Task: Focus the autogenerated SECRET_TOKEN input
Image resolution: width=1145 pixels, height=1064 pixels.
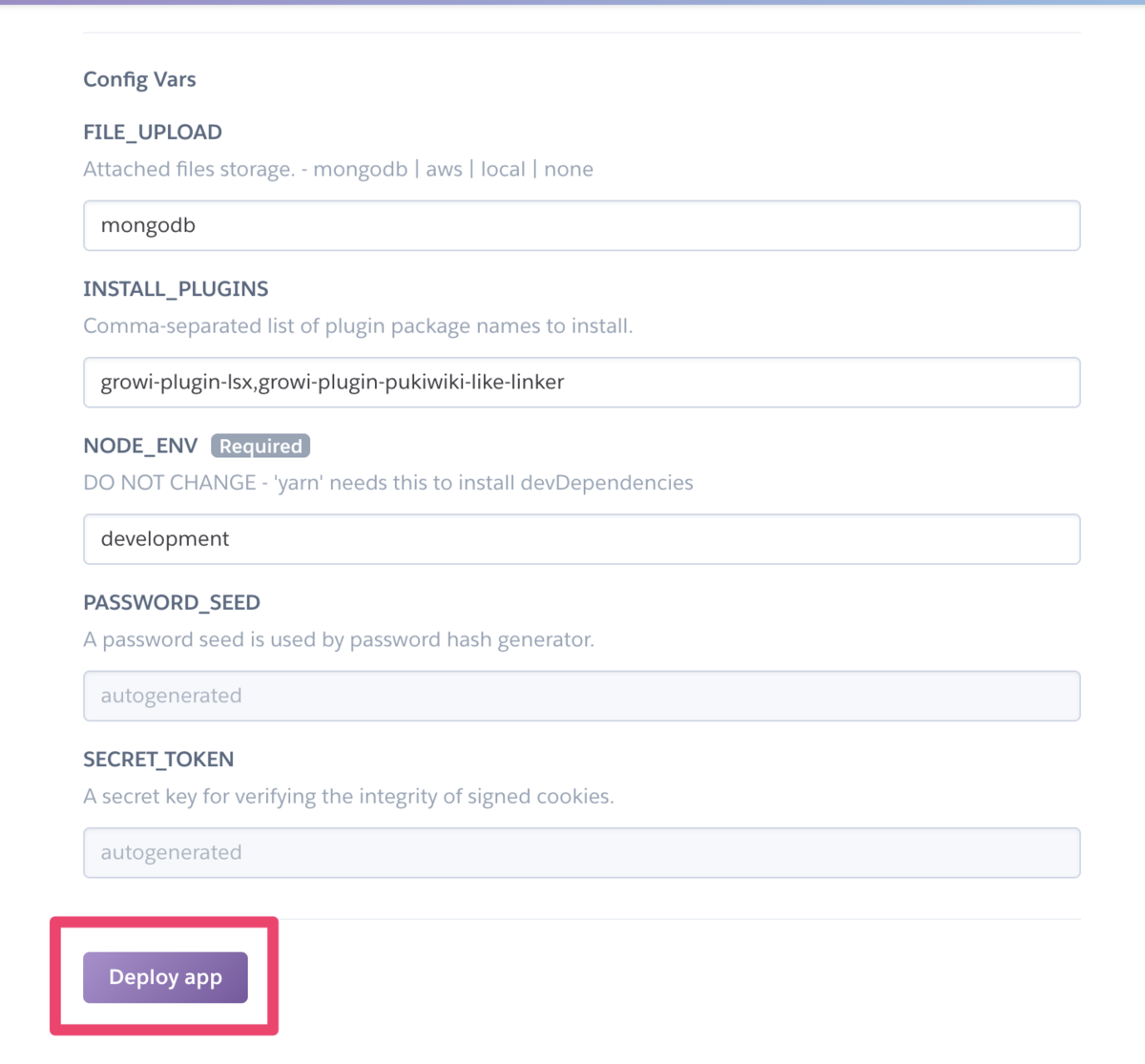Action: pyautogui.click(x=581, y=852)
